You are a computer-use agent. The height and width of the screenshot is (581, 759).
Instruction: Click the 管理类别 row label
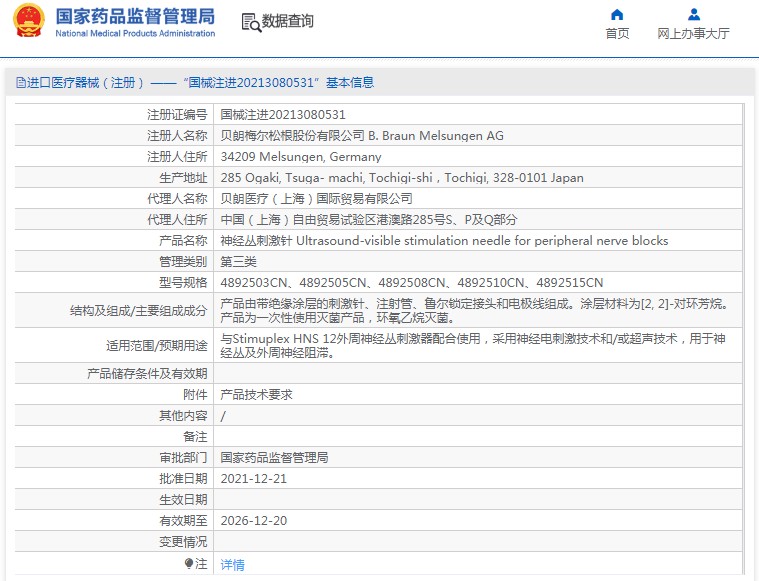point(183,262)
